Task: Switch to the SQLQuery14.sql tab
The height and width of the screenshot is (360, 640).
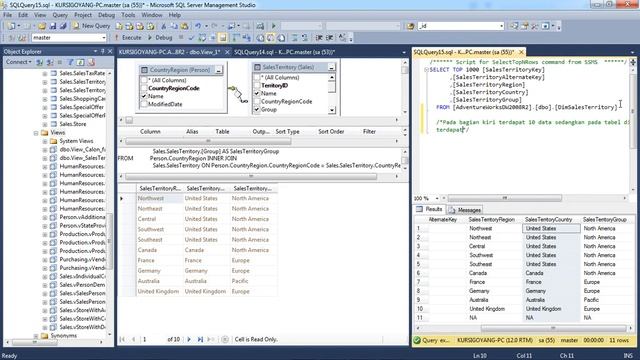Action: [284, 52]
